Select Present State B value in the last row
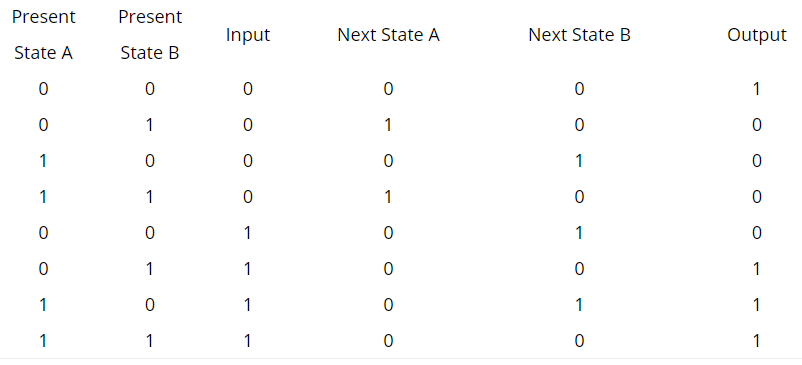The height and width of the screenshot is (365, 802). coord(150,341)
